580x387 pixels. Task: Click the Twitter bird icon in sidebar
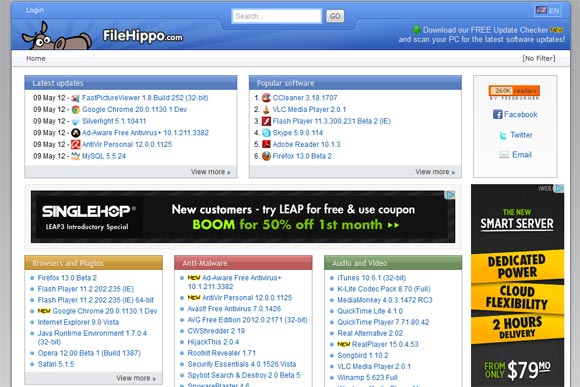(x=503, y=135)
